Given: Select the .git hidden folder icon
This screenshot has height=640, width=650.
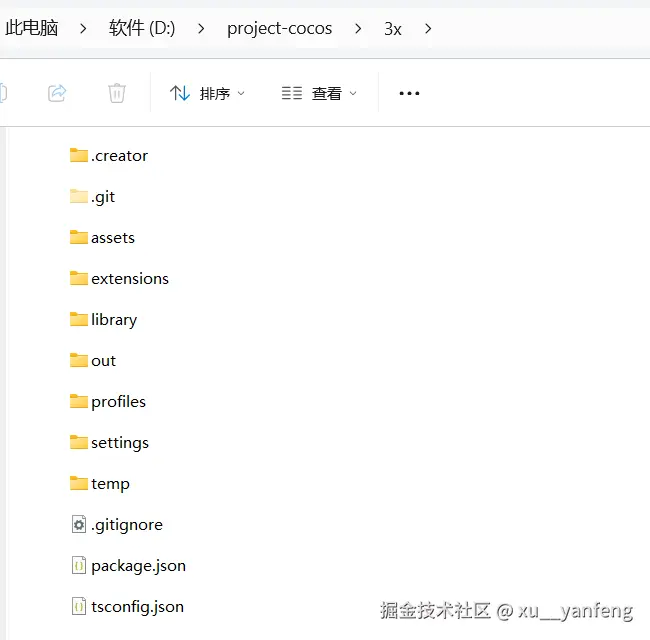Looking at the screenshot, I should coord(79,196).
